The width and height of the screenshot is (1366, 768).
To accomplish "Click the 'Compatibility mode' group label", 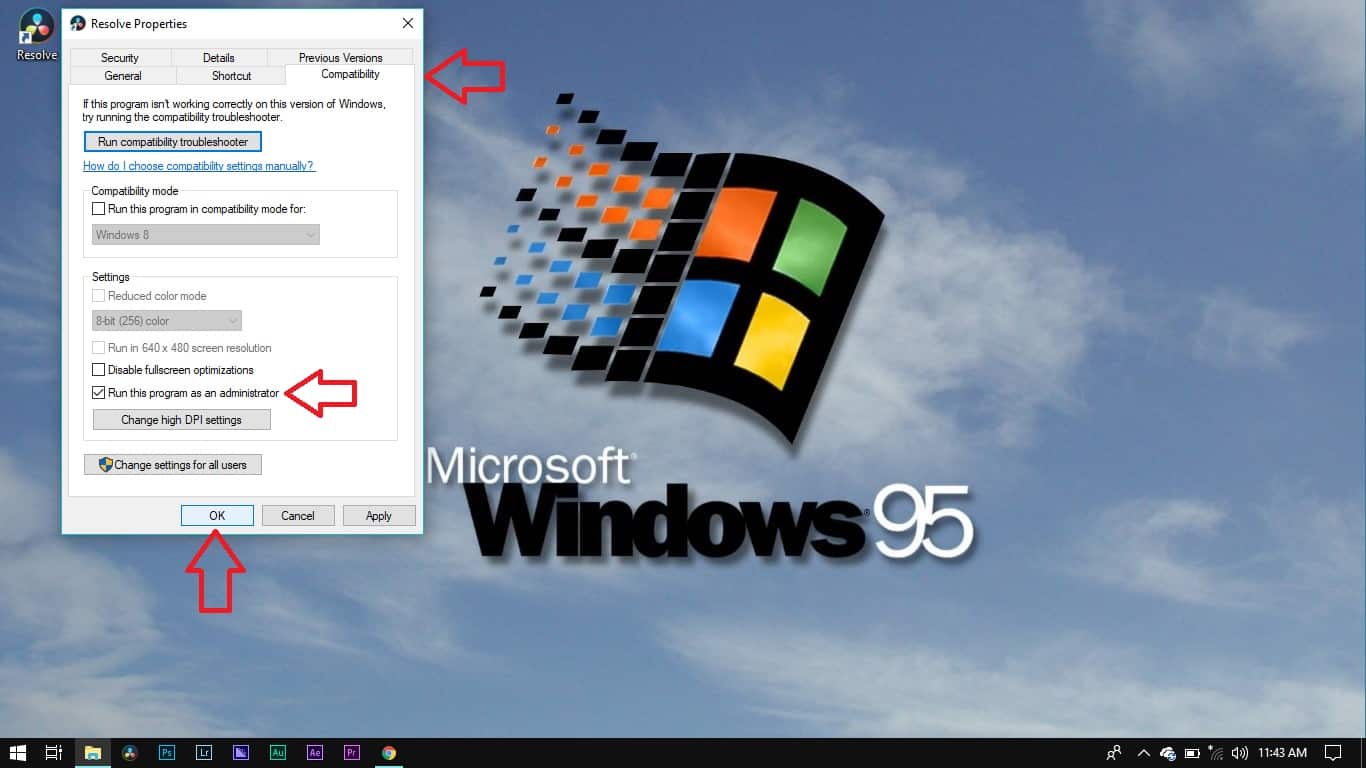I will click(x=135, y=191).
